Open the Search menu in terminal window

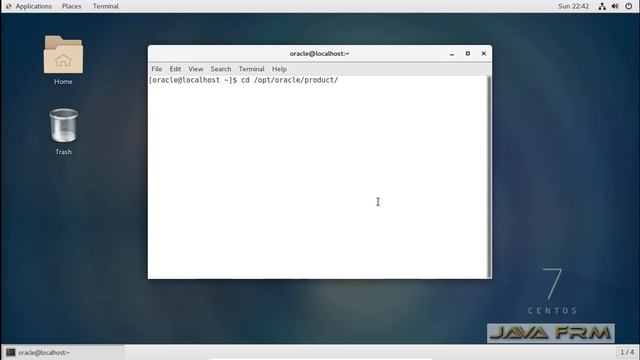pos(221,69)
